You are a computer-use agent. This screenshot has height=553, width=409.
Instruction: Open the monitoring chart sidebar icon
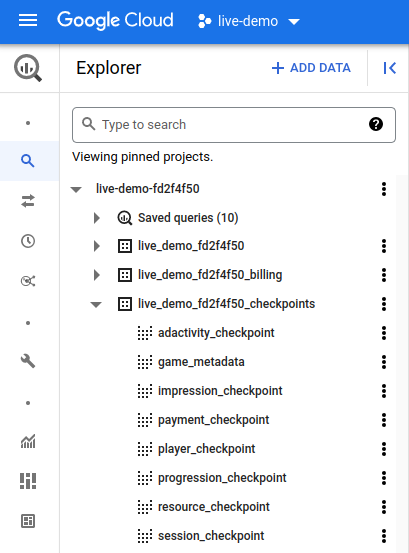click(x=28, y=441)
